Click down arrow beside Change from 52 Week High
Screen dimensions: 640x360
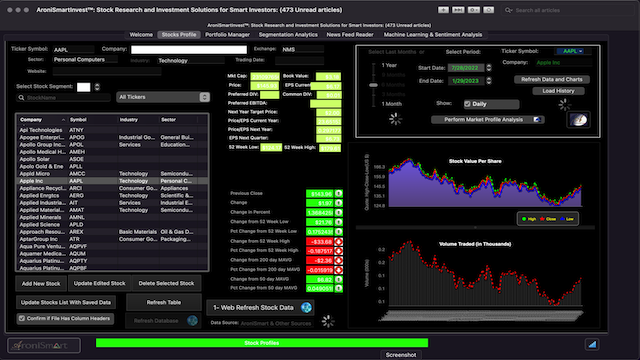pyautogui.click(x=338, y=242)
